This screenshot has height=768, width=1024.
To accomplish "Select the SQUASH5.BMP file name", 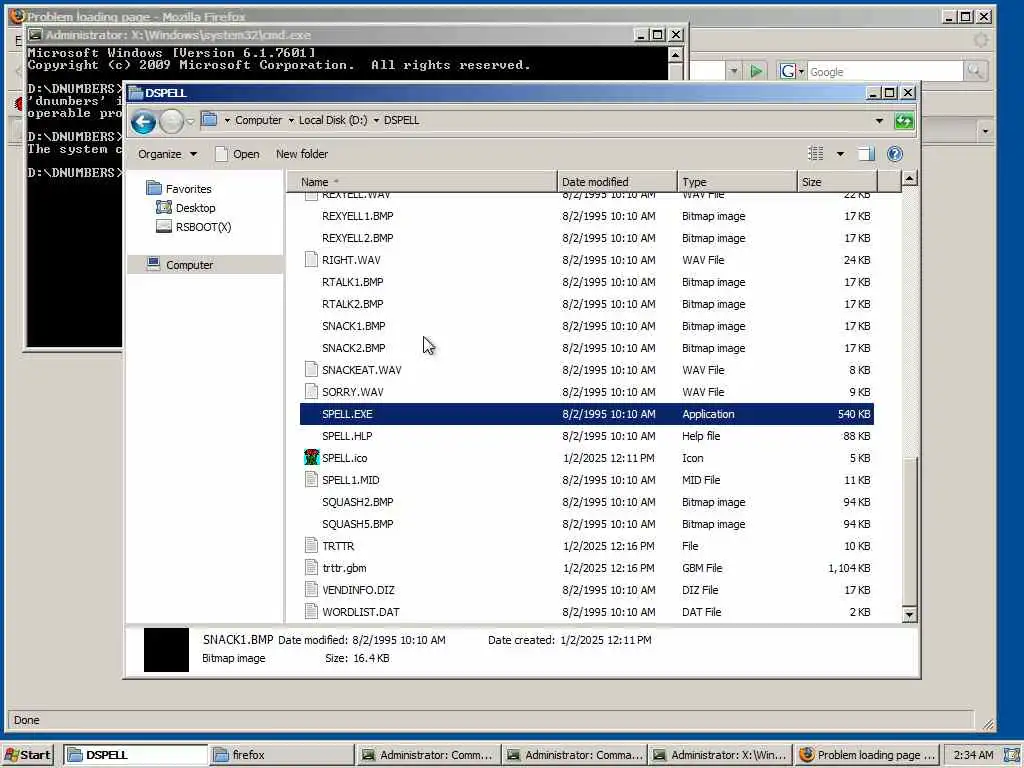I will [357, 524].
